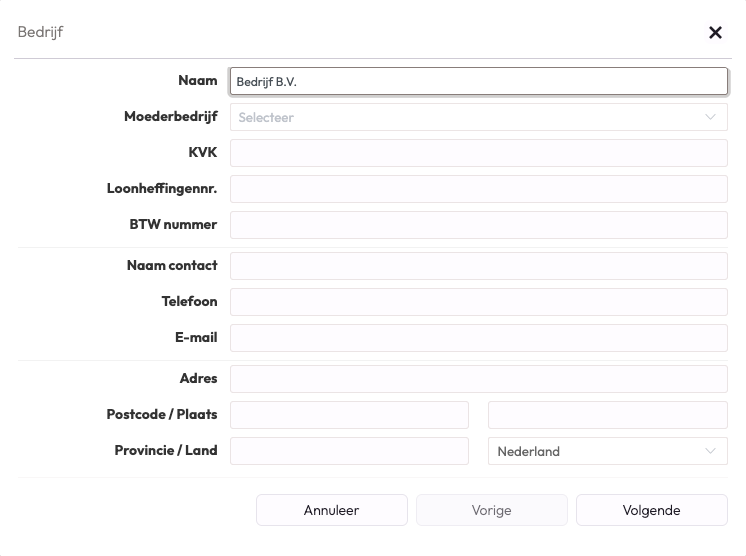Focus the Plaats input field
746x556 pixels.
click(607, 415)
